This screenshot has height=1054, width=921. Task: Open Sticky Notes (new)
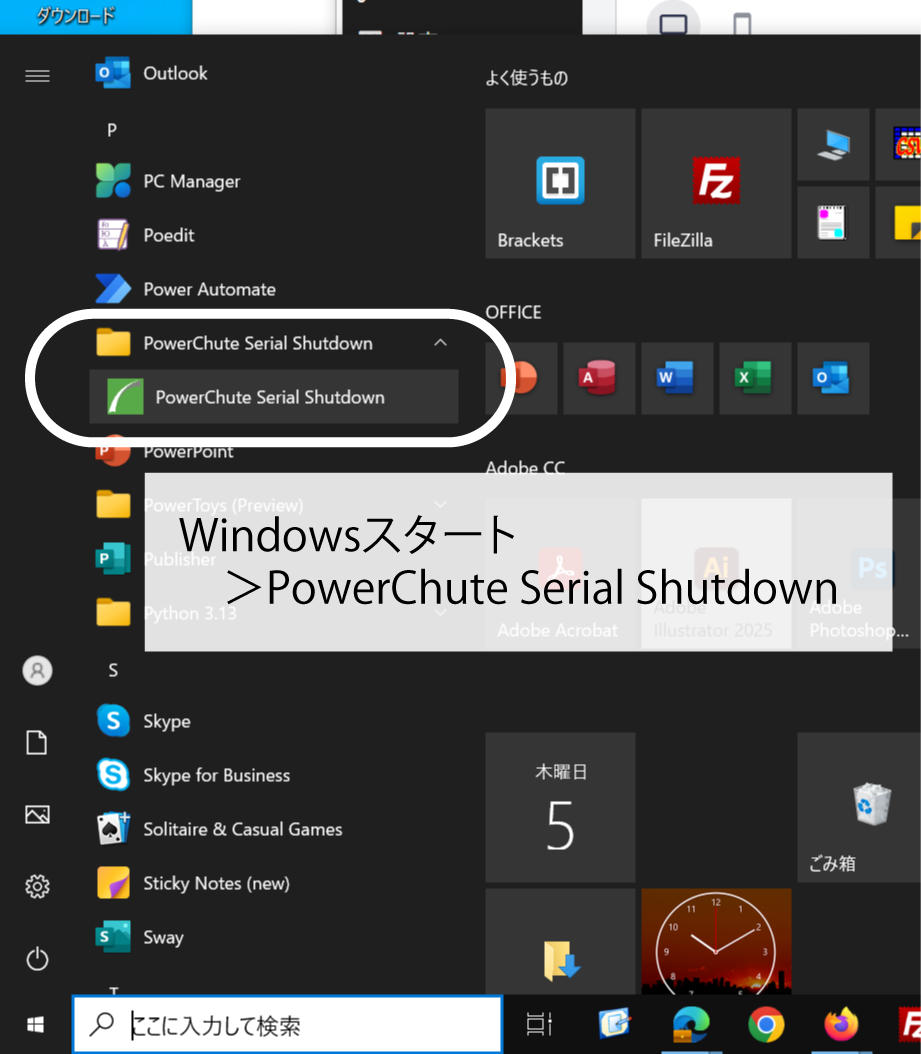pos(272,883)
